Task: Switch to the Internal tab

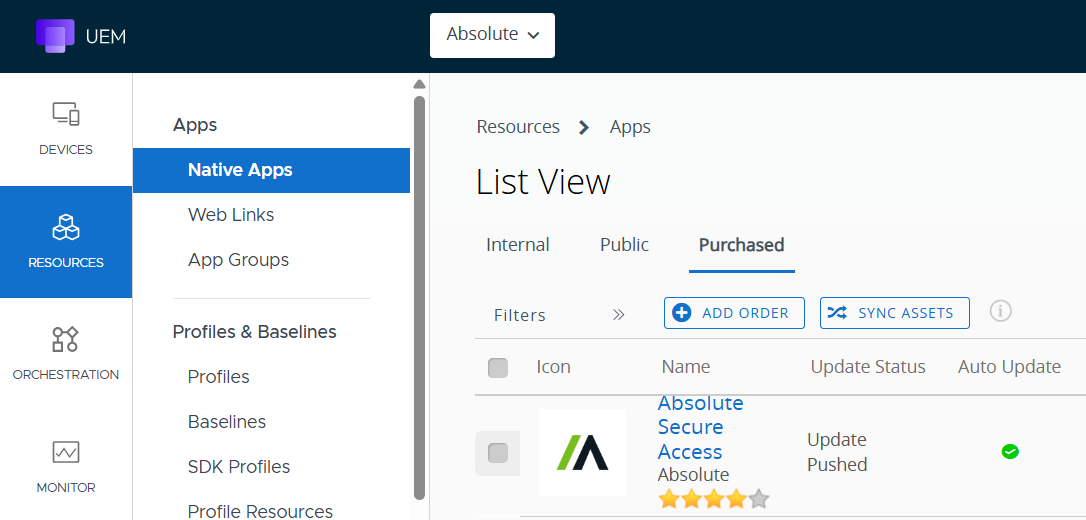Action: [x=518, y=244]
